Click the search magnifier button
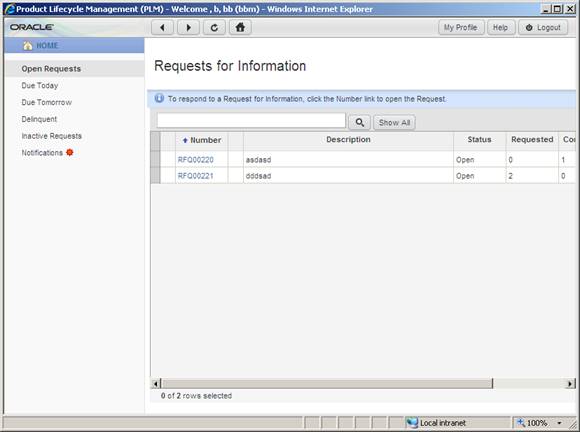Screen dimensions: 580x432 [x=360, y=122]
